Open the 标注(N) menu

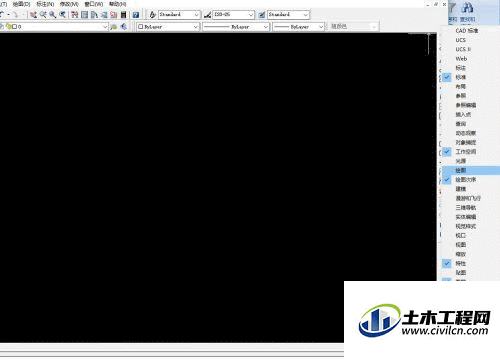45,4
